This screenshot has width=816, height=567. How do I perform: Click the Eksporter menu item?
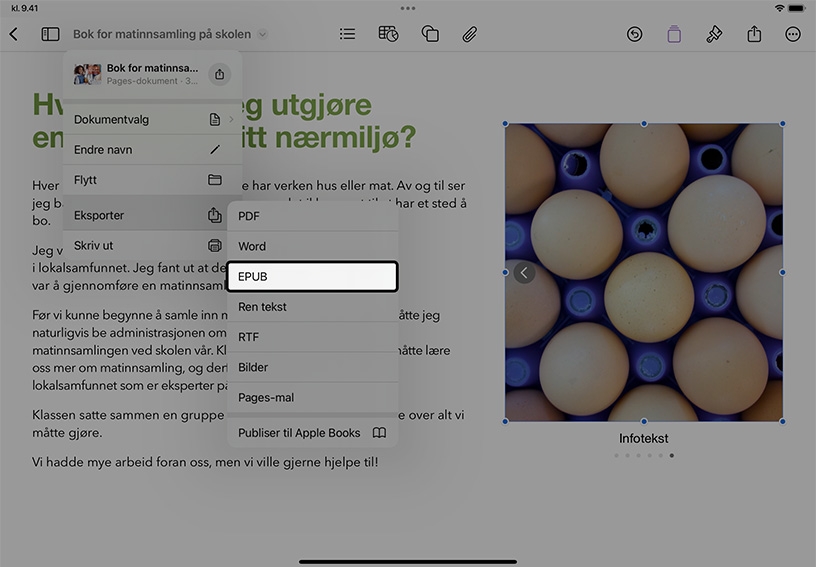click(x=145, y=215)
